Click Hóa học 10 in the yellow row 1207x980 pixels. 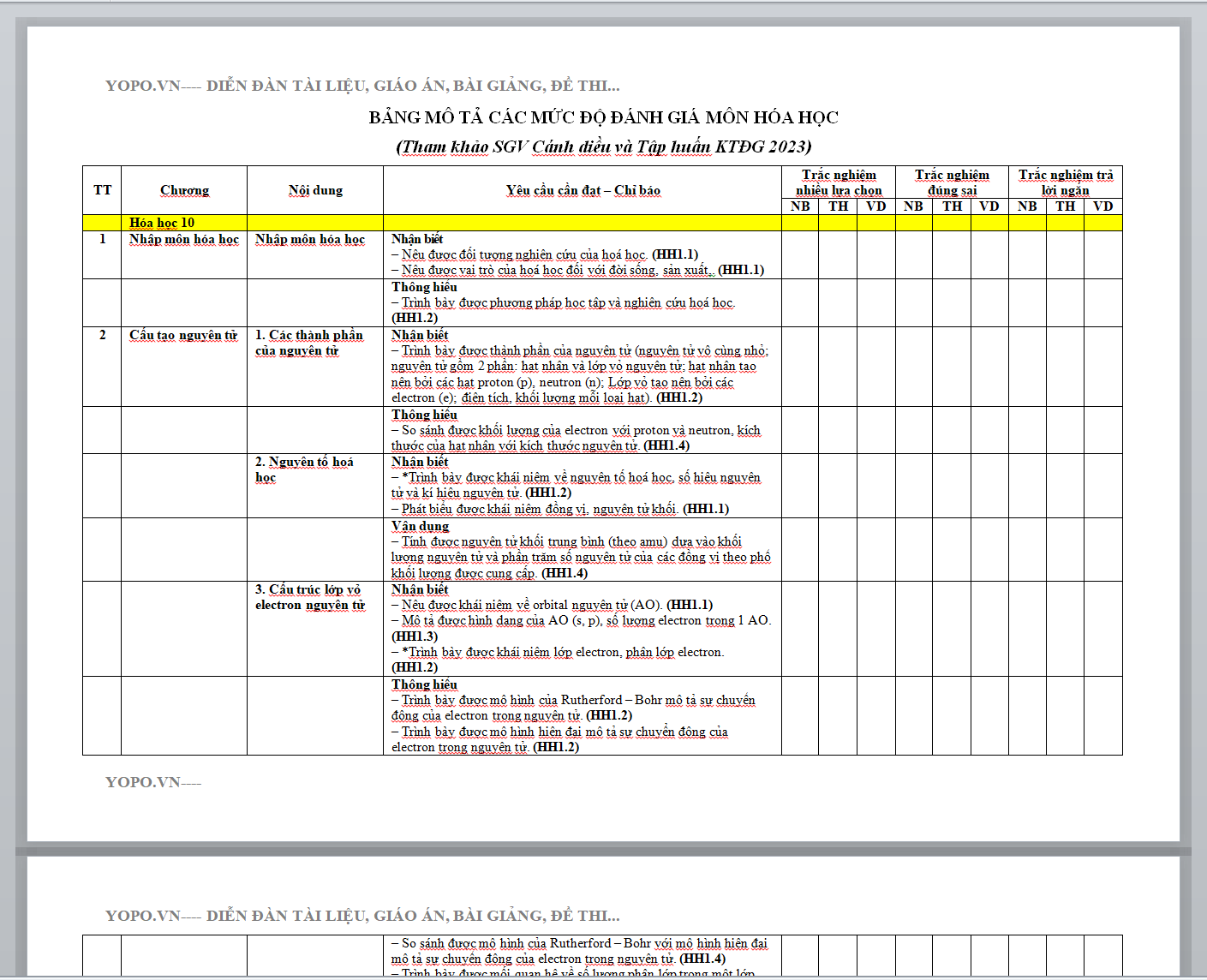tap(162, 223)
